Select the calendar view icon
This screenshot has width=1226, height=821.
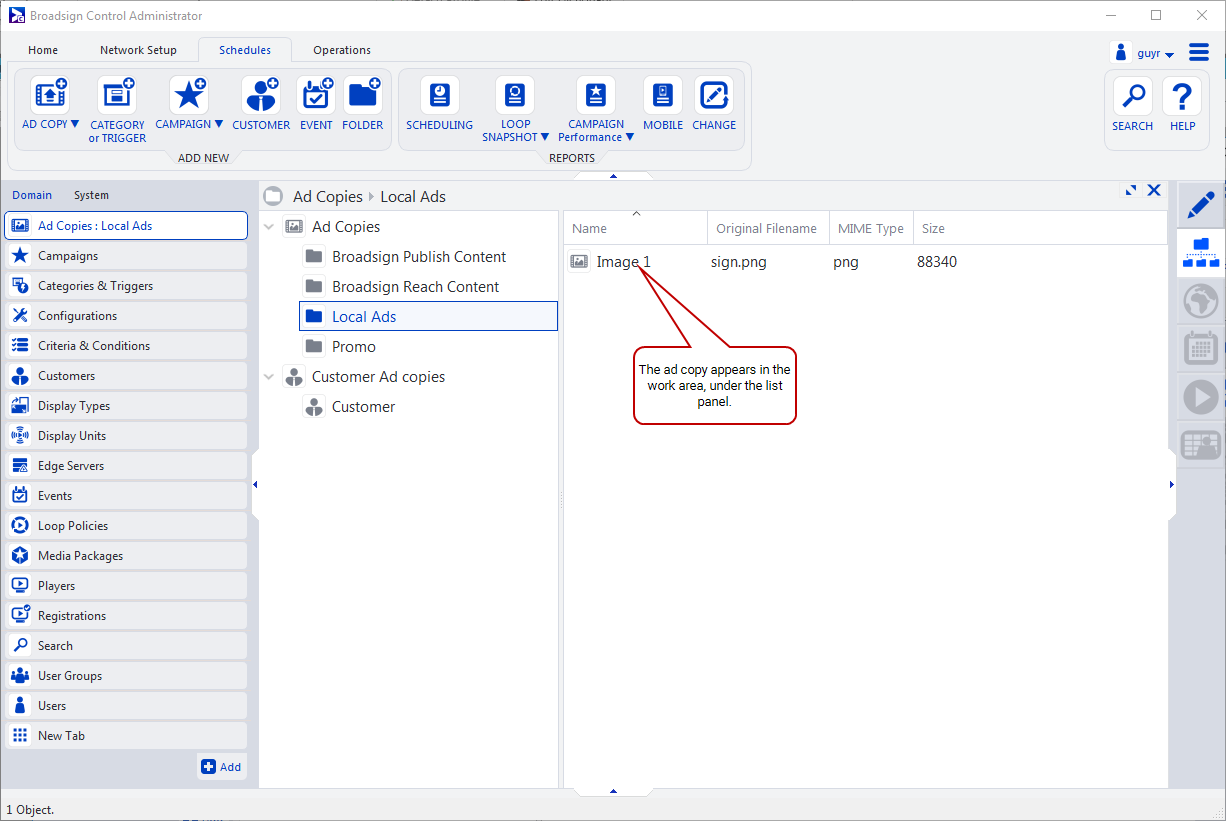1201,348
